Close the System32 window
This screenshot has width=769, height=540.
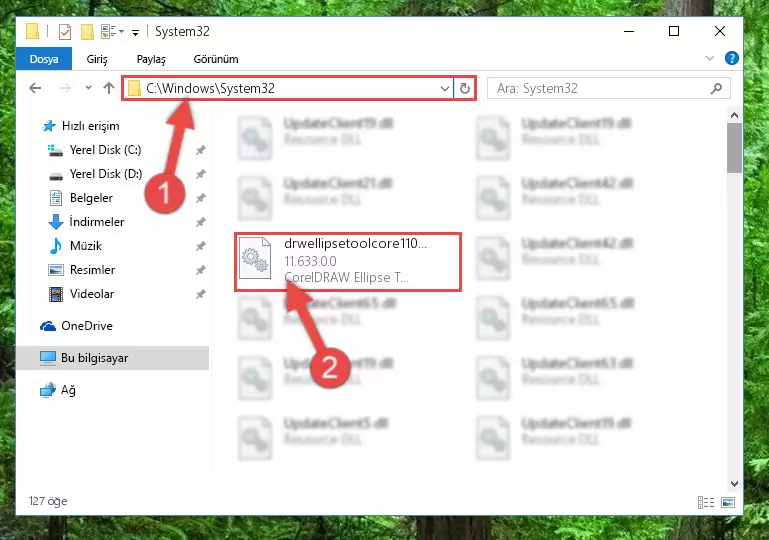(x=719, y=31)
